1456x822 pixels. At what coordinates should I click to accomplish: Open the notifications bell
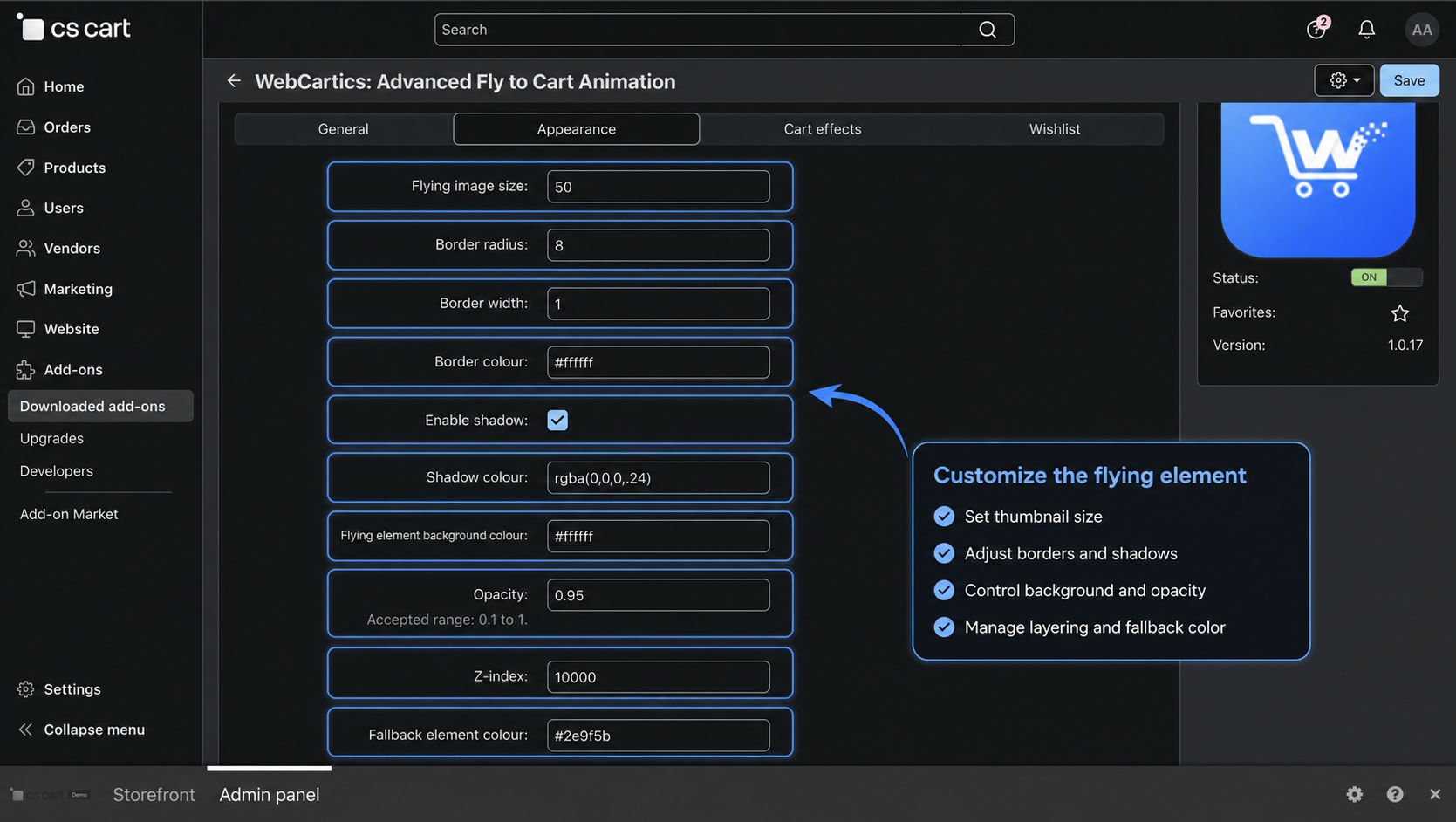[x=1367, y=30]
